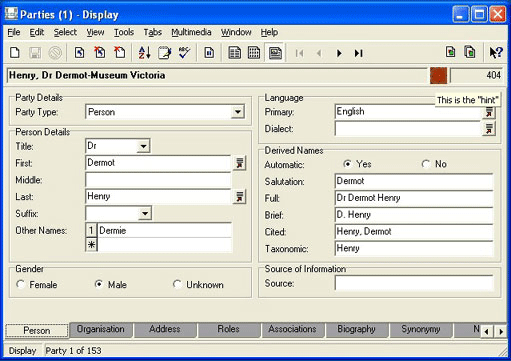
Task: Click the greyed-out Cancel circle icon
Action: (55, 53)
